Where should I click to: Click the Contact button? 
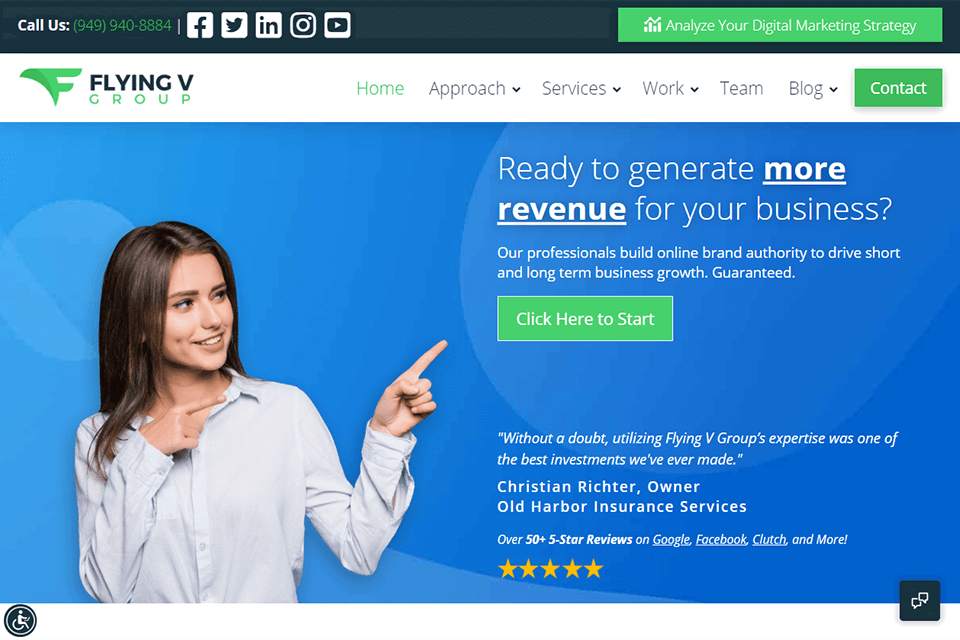click(898, 88)
